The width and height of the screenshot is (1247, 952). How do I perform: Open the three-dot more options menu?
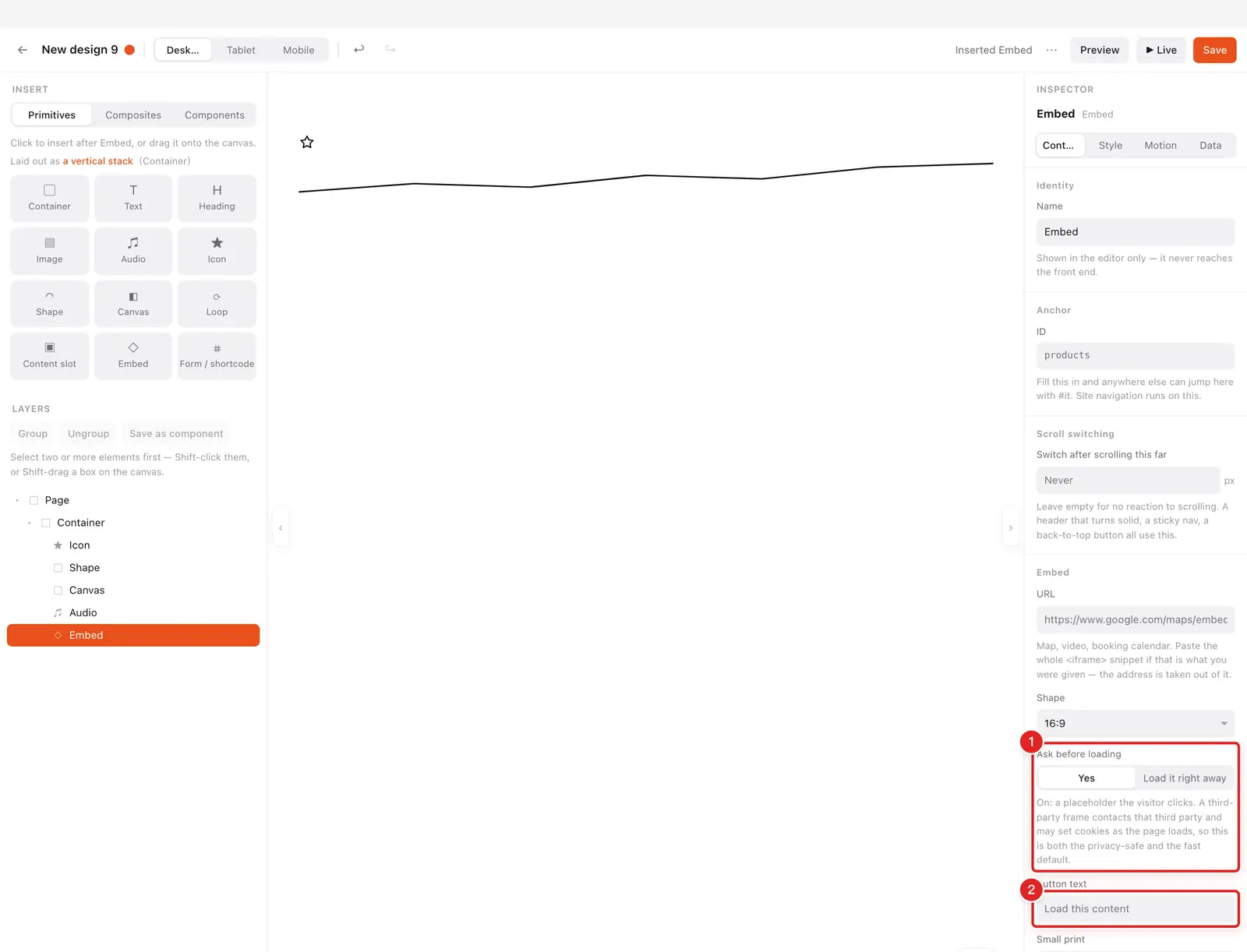[1051, 50]
